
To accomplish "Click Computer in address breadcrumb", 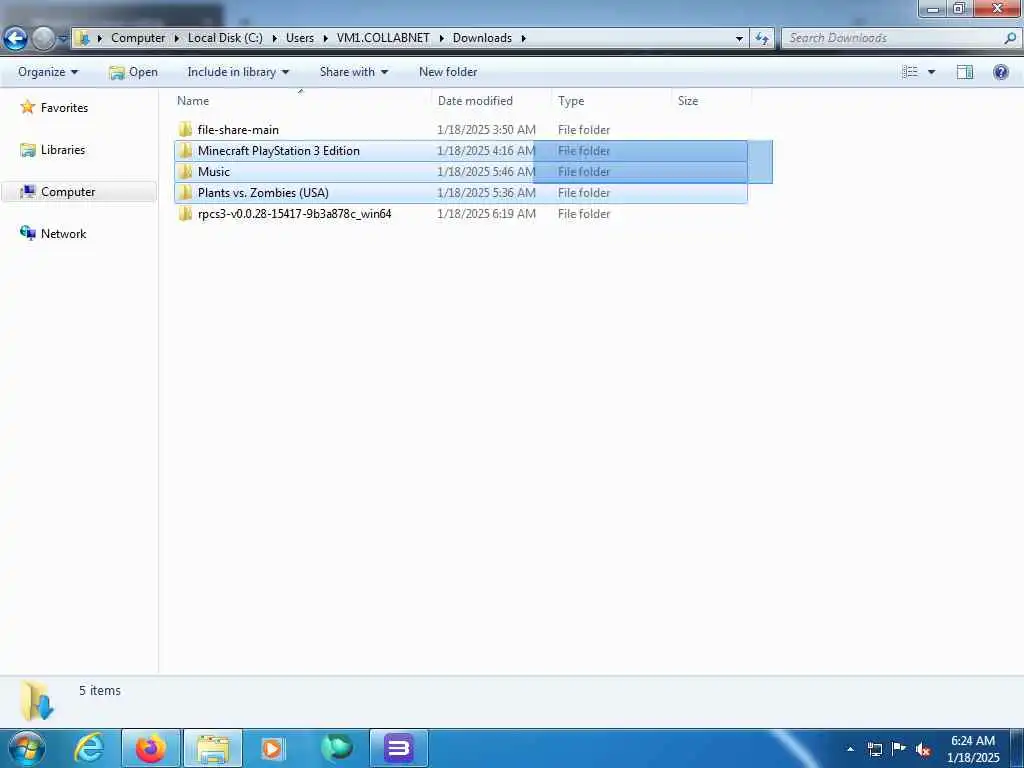I will pos(138,38).
